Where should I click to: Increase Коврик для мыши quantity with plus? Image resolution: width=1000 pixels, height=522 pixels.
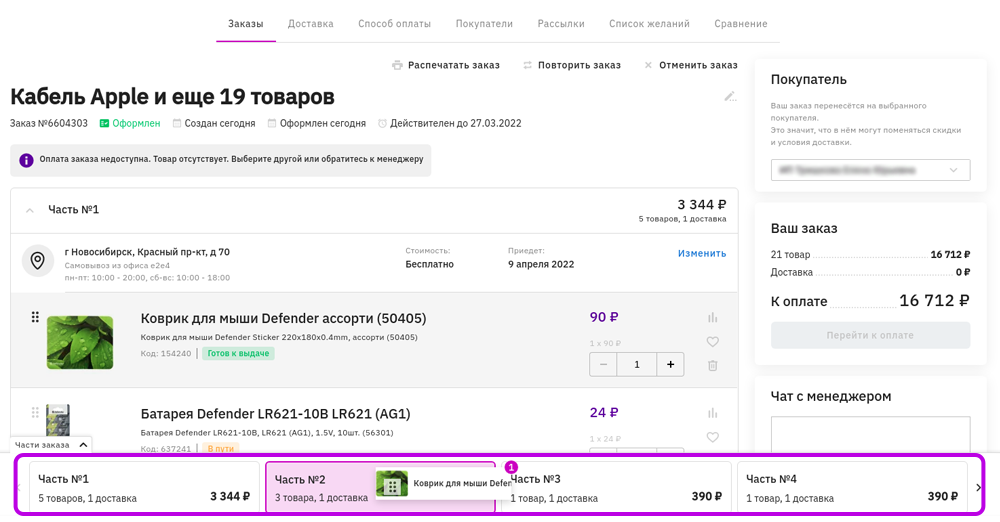click(670, 364)
